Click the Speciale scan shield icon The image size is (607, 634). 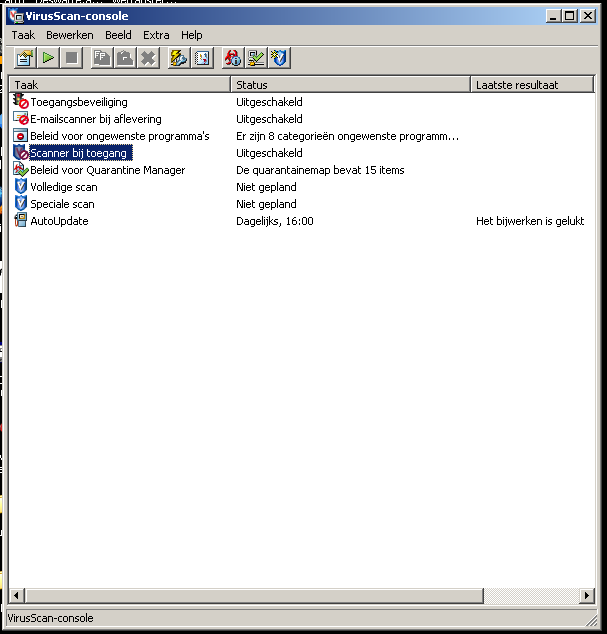(20, 203)
